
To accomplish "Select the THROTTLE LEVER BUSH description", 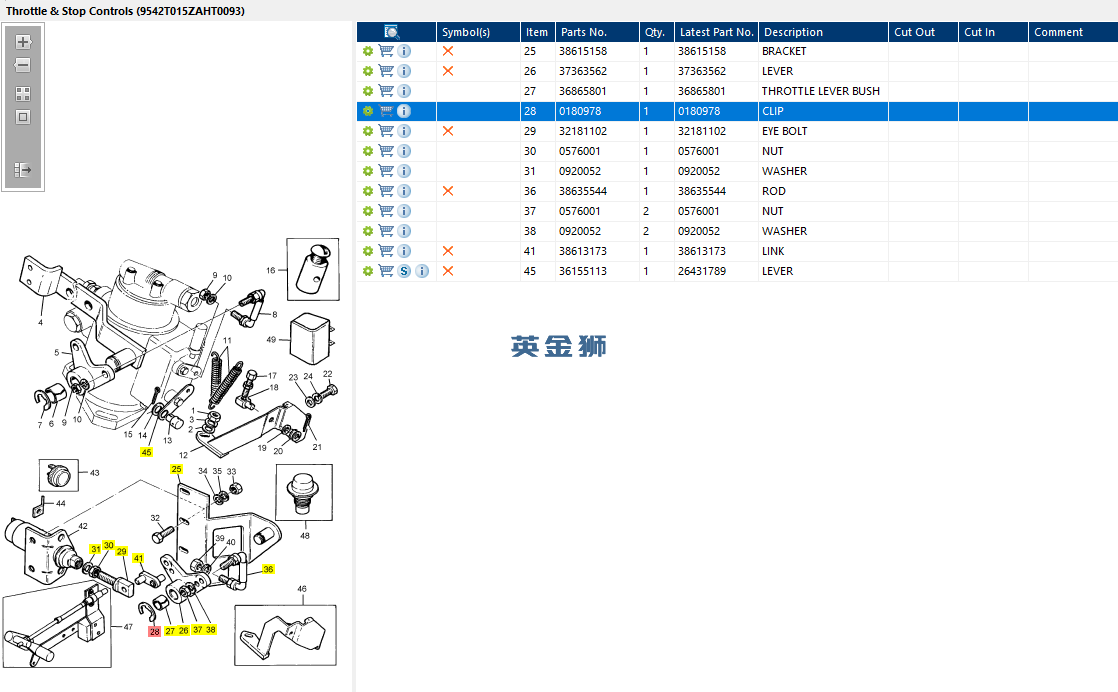I will 821,91.
